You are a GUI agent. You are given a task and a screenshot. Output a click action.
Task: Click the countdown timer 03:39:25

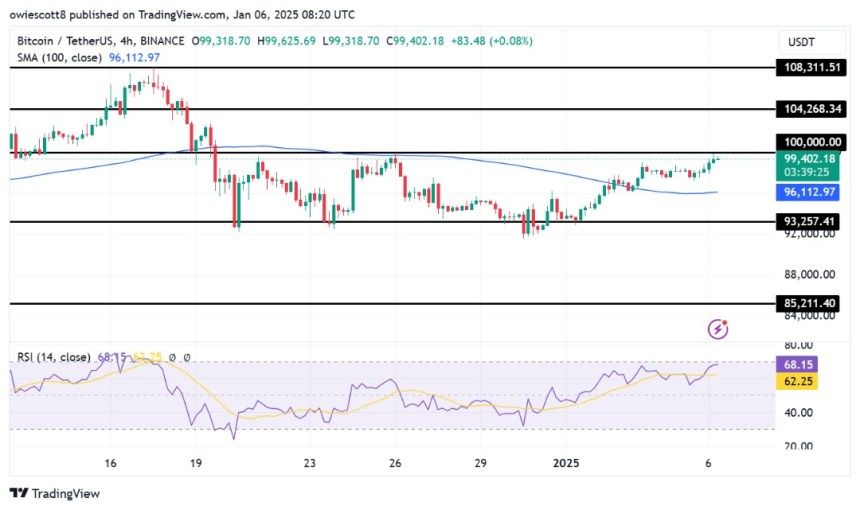[806, 173]
